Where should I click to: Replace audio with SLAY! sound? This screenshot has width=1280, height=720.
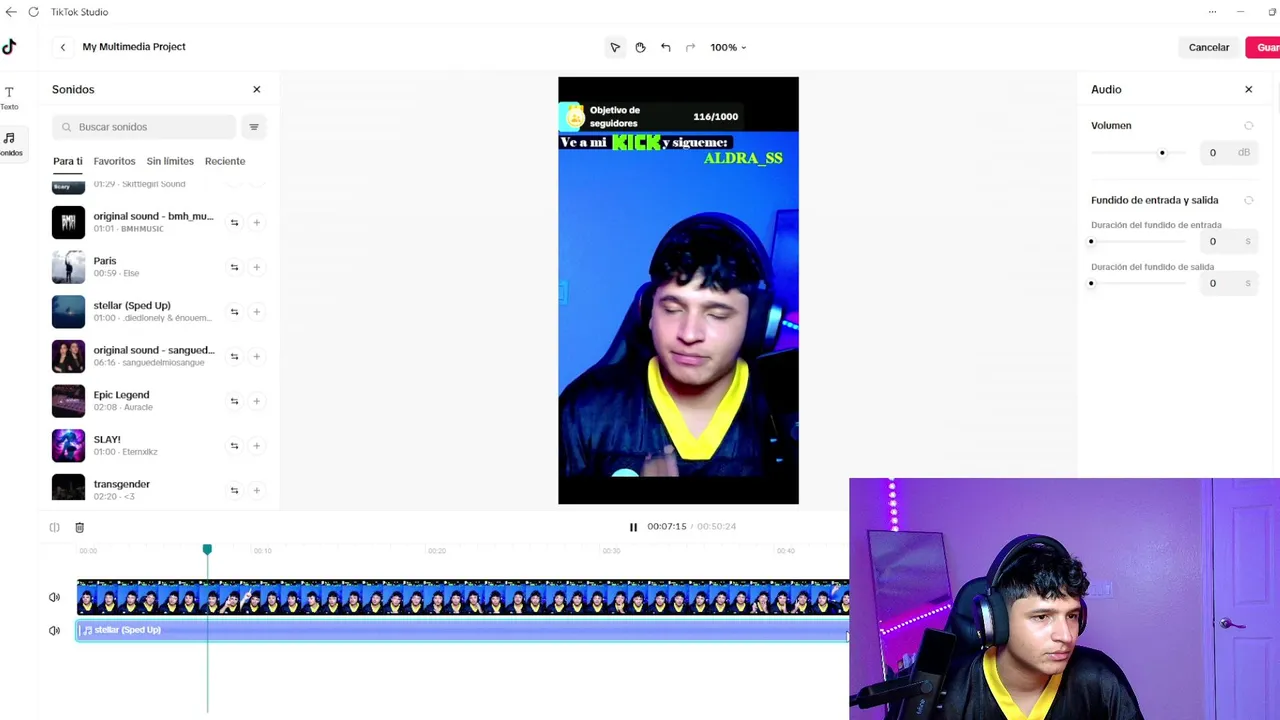click(x=234, y=446)
